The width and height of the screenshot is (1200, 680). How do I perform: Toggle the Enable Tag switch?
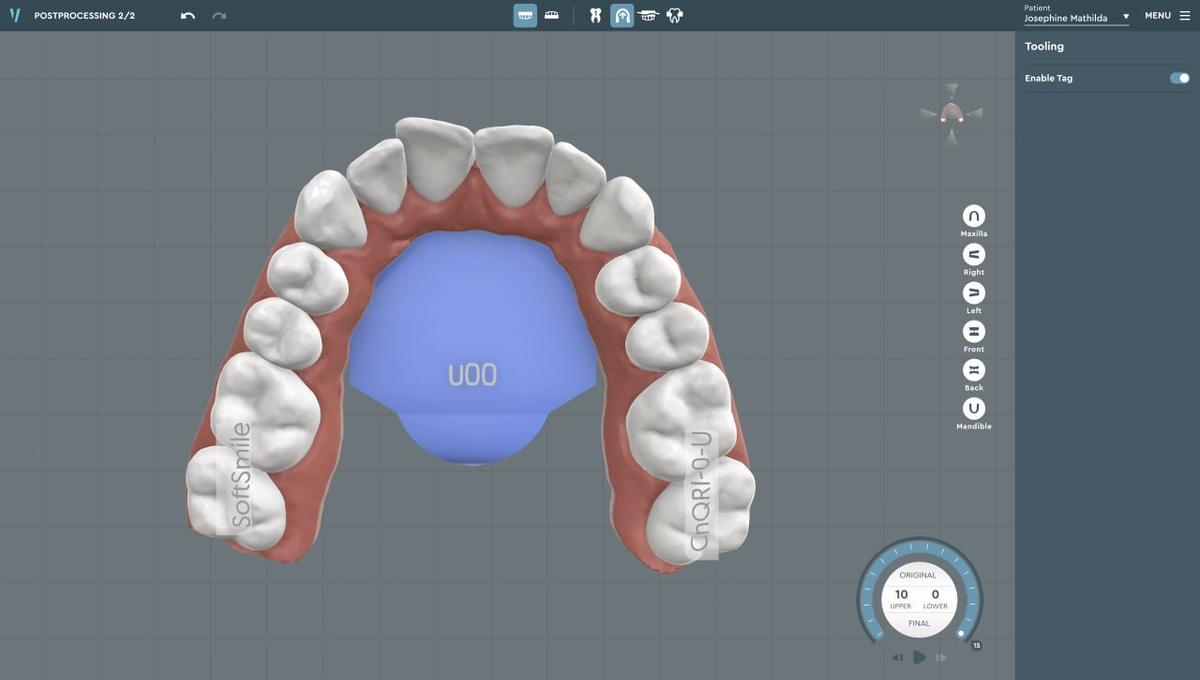click(1178, 78)
